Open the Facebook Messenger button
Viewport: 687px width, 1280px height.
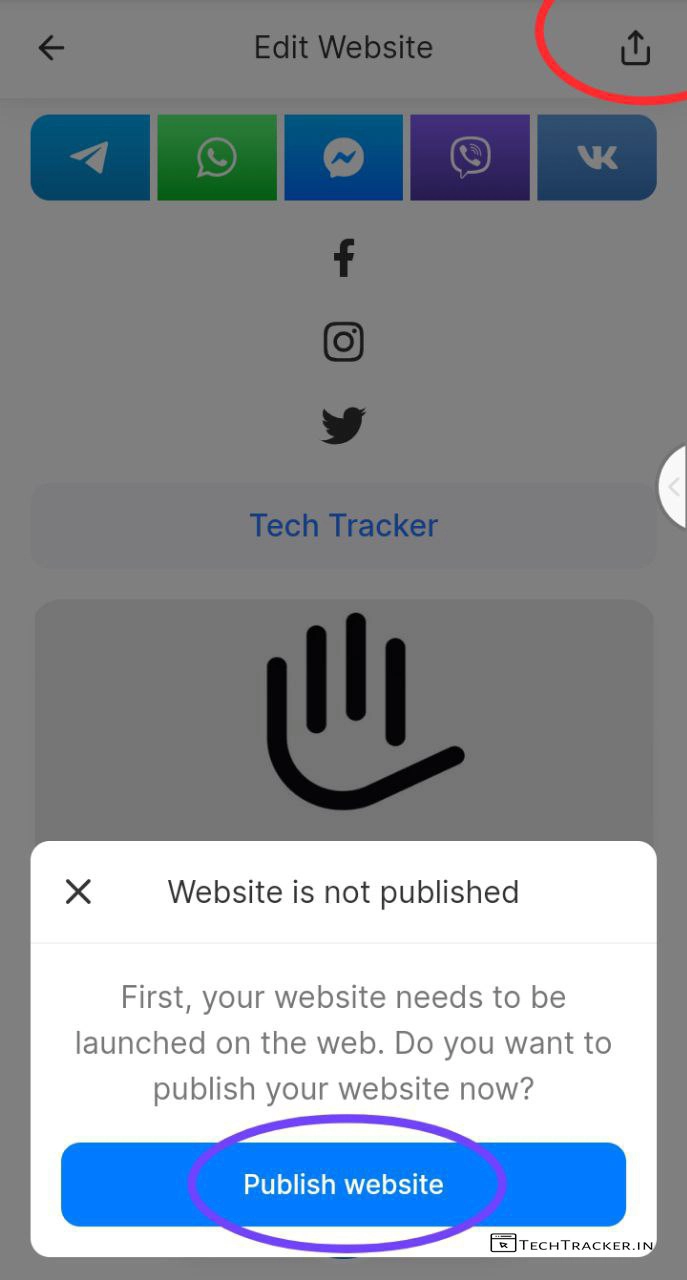point(343,157)
